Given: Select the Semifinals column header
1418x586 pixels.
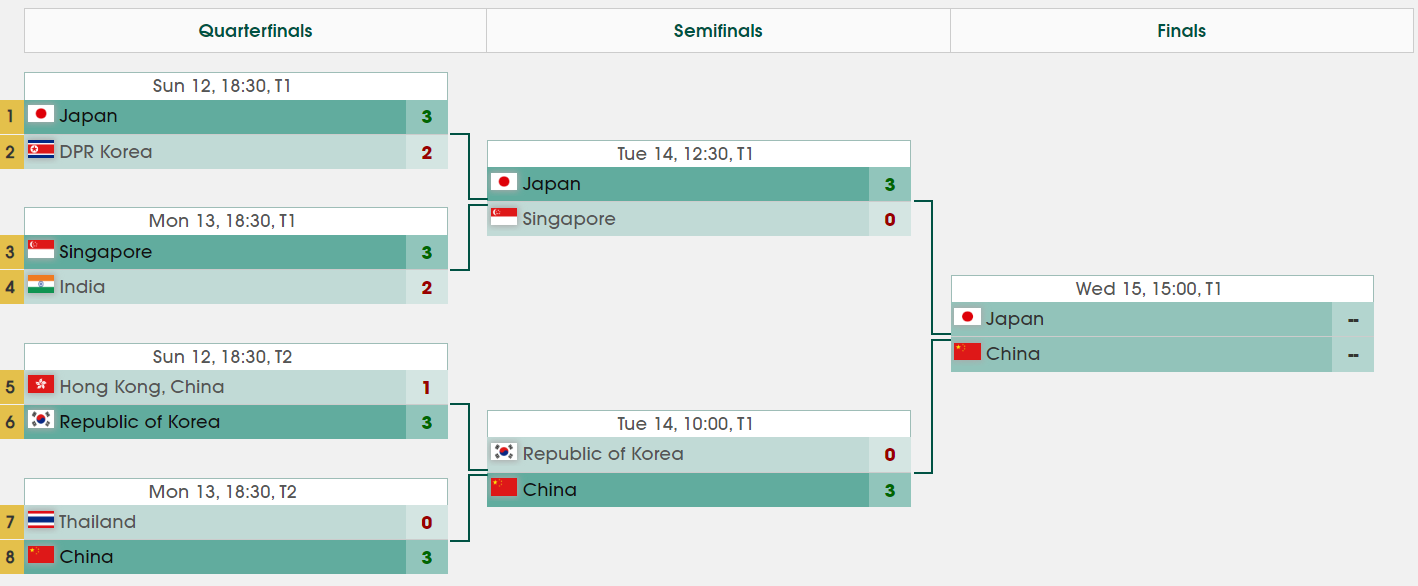Looking at the screenshot, I should click(x=718, y=31).
